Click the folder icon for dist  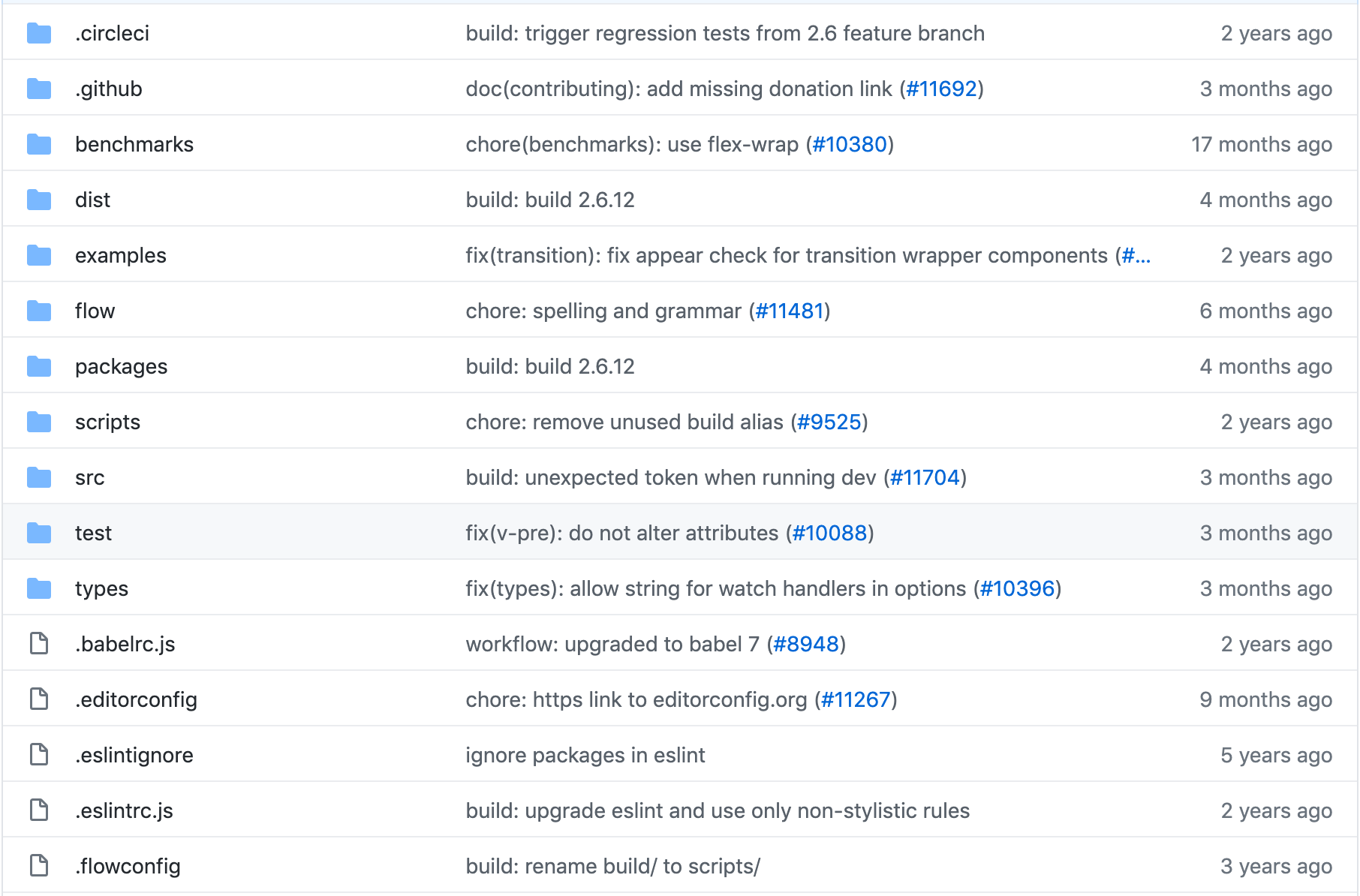point(39,200)
